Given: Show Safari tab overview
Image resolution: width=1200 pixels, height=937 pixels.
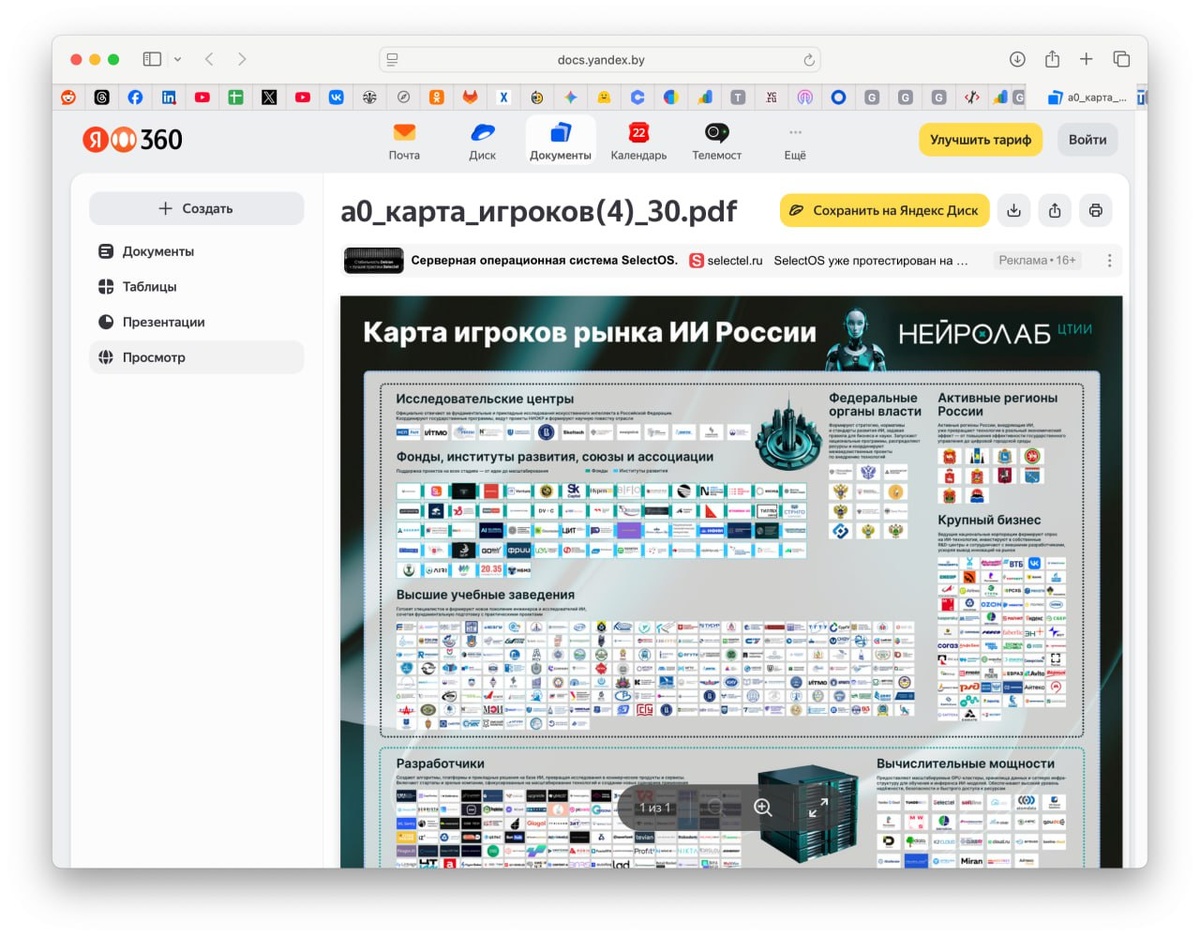Looking at the screenshot, I should click(1121, 59).
